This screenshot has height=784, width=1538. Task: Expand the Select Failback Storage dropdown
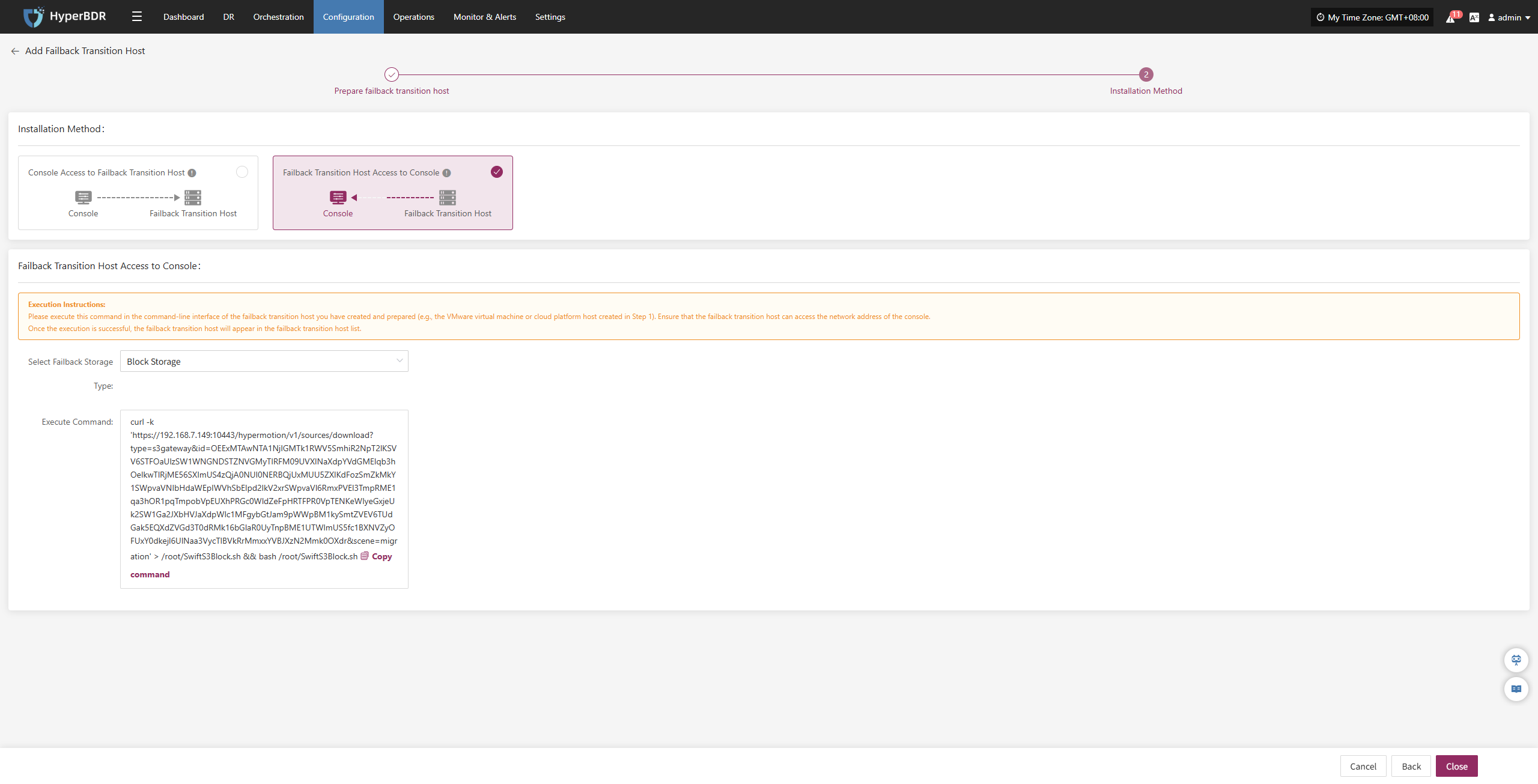pyautogui.click(x=264, y=361)
